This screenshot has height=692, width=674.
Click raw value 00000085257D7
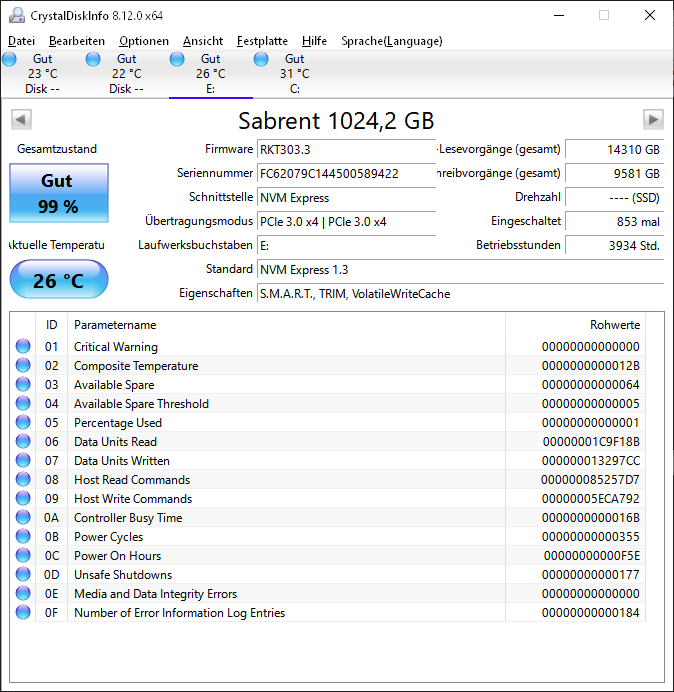pos(590,480)
